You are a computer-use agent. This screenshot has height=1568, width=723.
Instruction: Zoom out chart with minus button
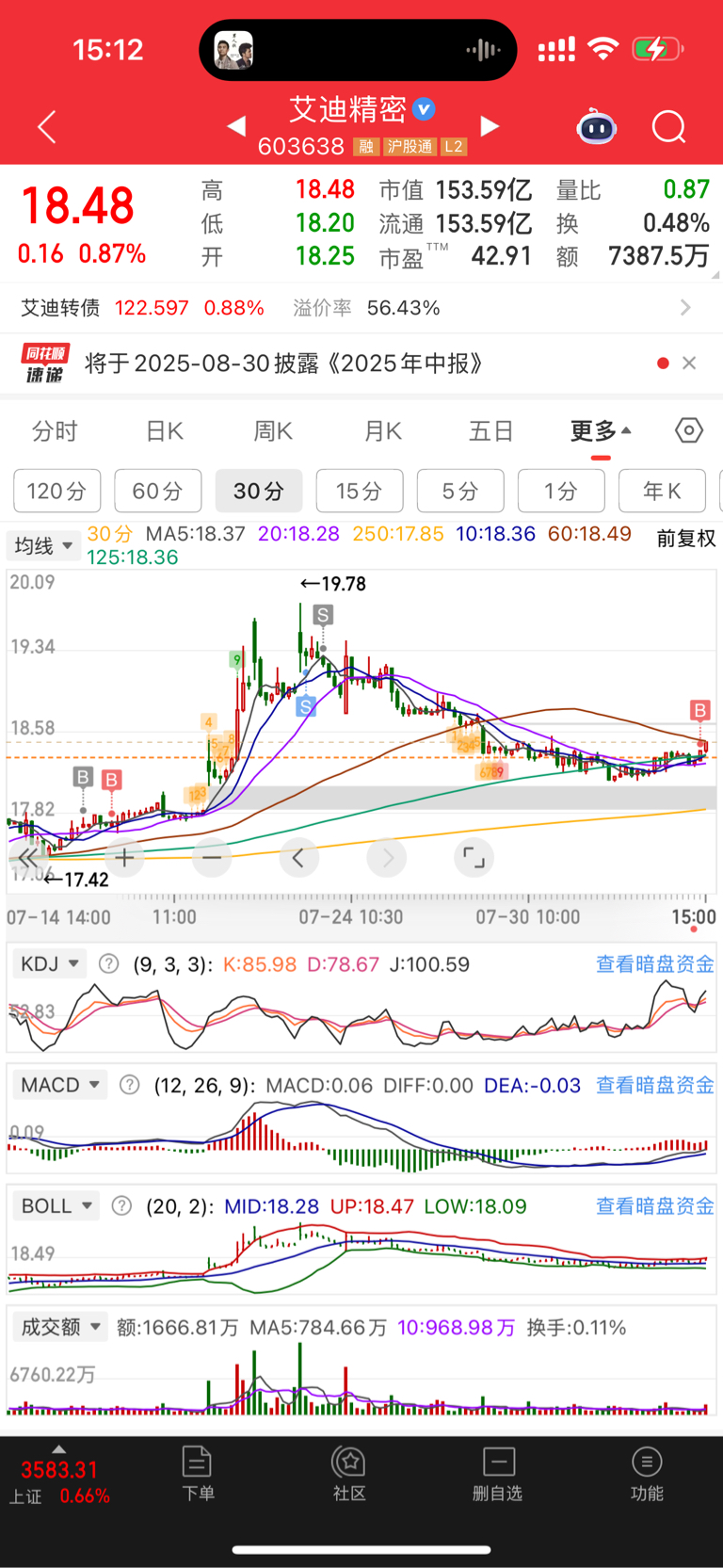point(212,857)
